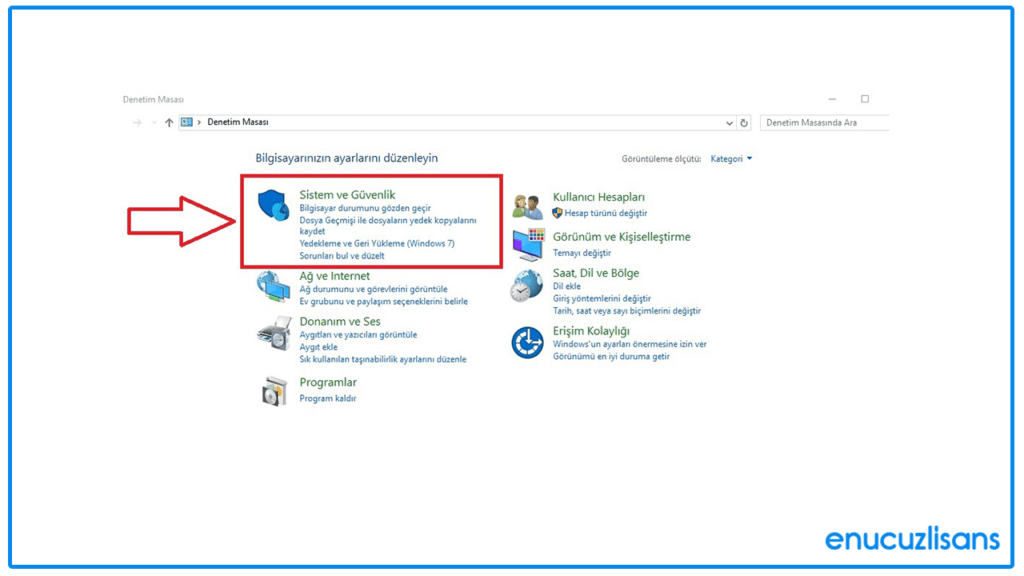
Task: Open Bilgisayar durumunu gözden geçir
Action: tap(364, 206)
